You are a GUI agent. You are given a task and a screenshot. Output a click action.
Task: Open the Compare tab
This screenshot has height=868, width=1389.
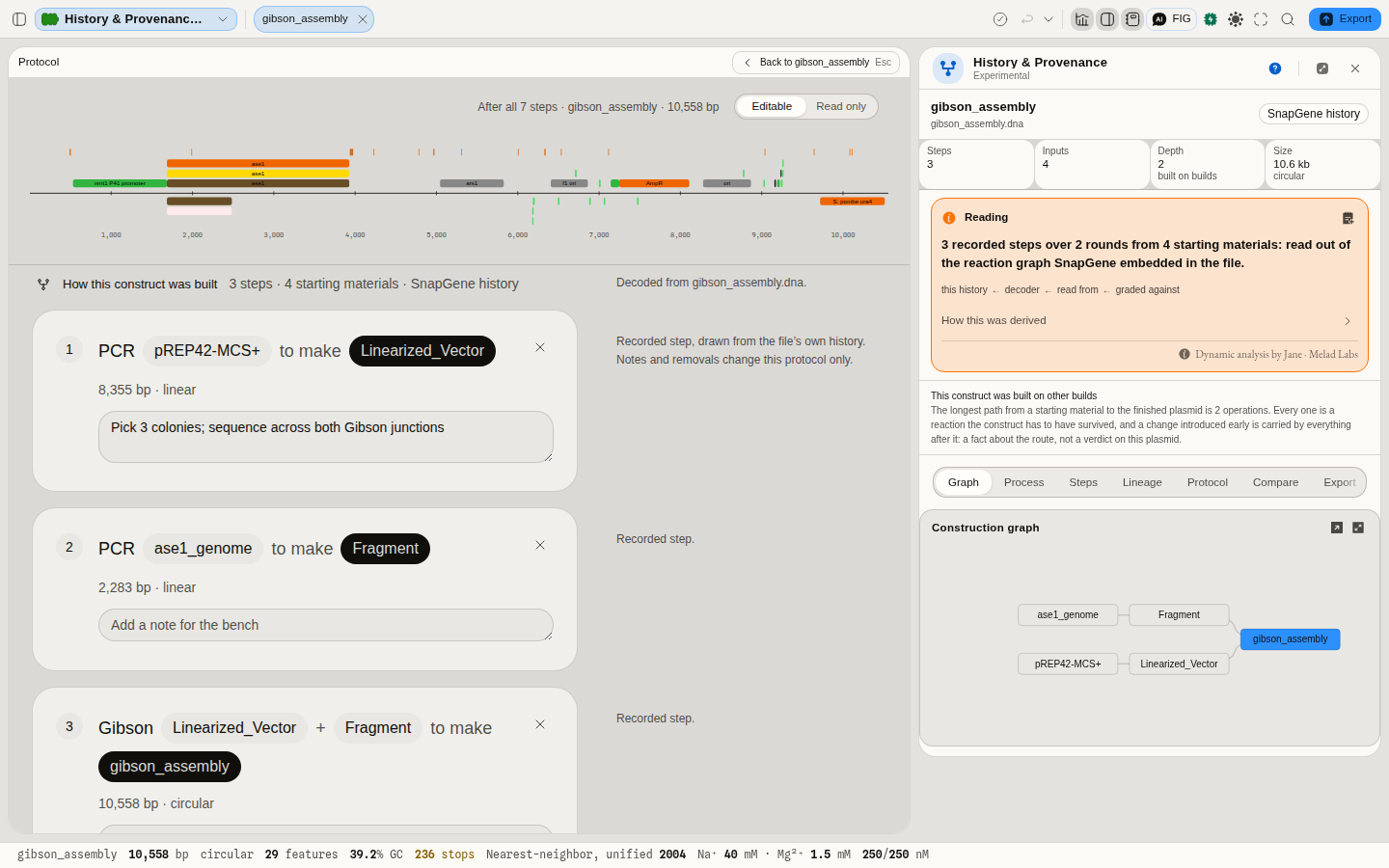click(x=1275, y=482)
